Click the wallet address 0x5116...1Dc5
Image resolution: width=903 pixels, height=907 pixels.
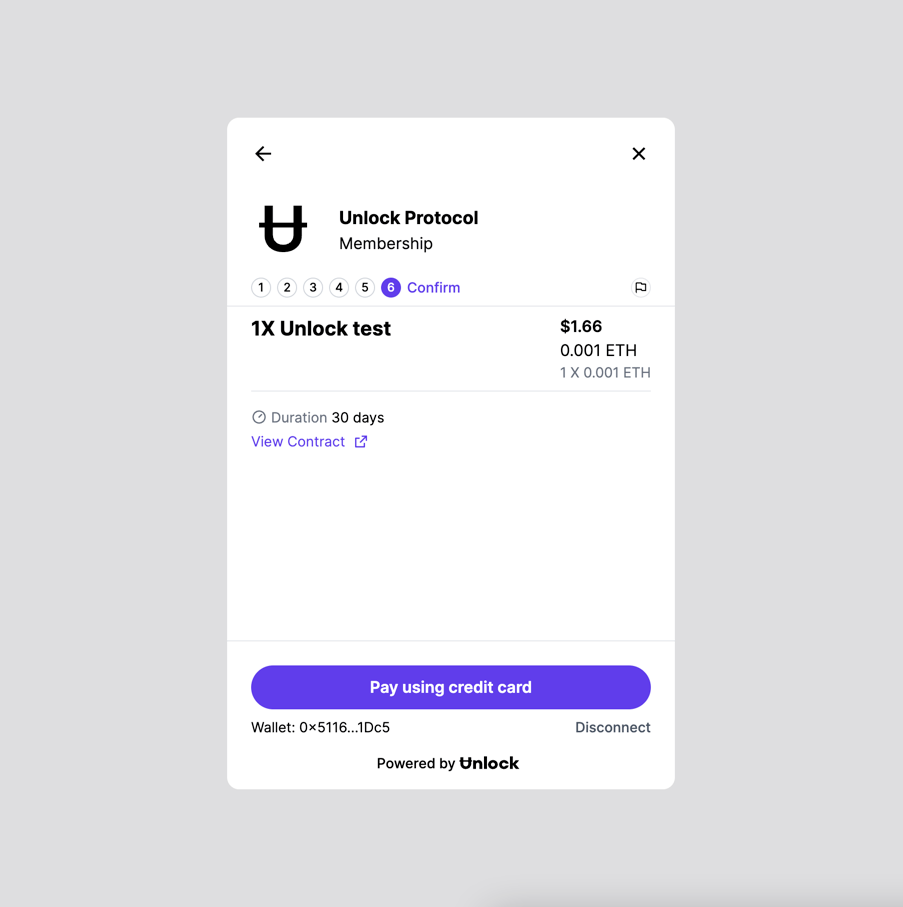point(344,727)
